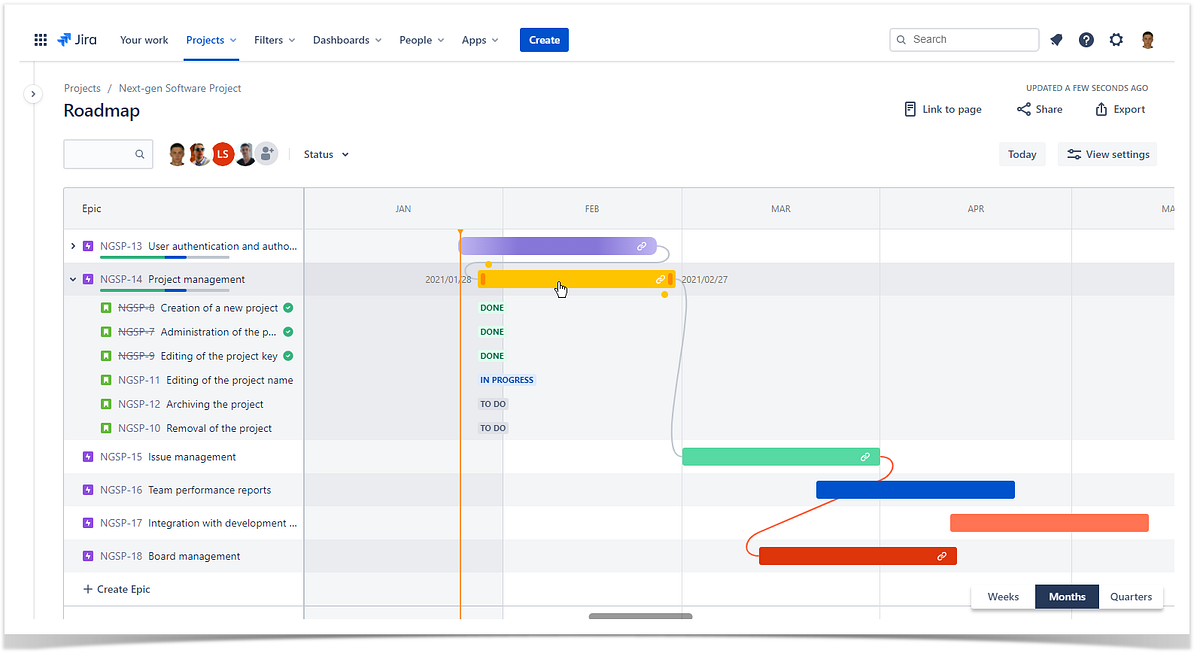Click the magnifier in the roadmap search box
1200x656 pixels.
click(139, 154)
